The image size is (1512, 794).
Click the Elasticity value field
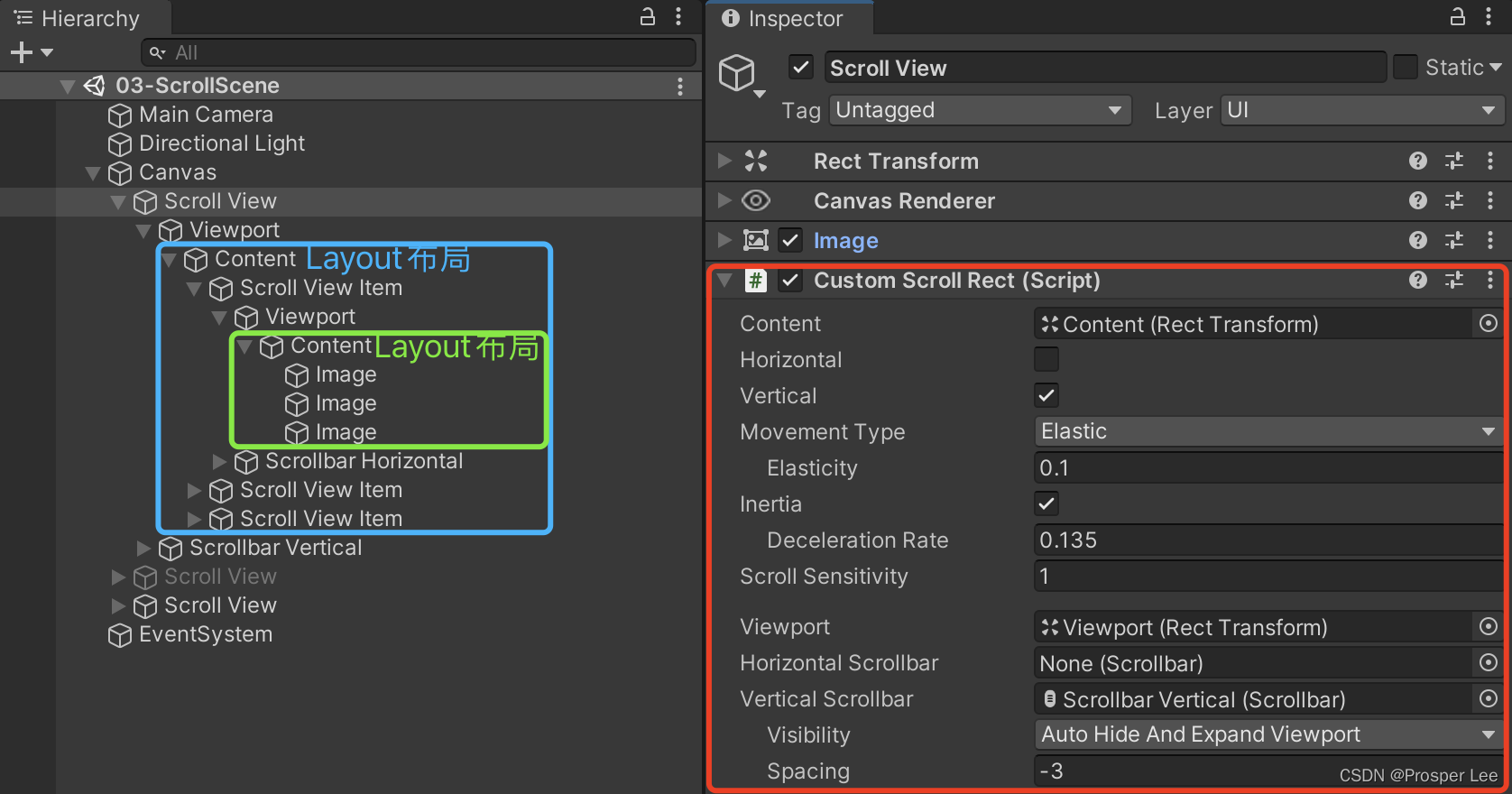pyautogui.click(x=1268, y=467)
